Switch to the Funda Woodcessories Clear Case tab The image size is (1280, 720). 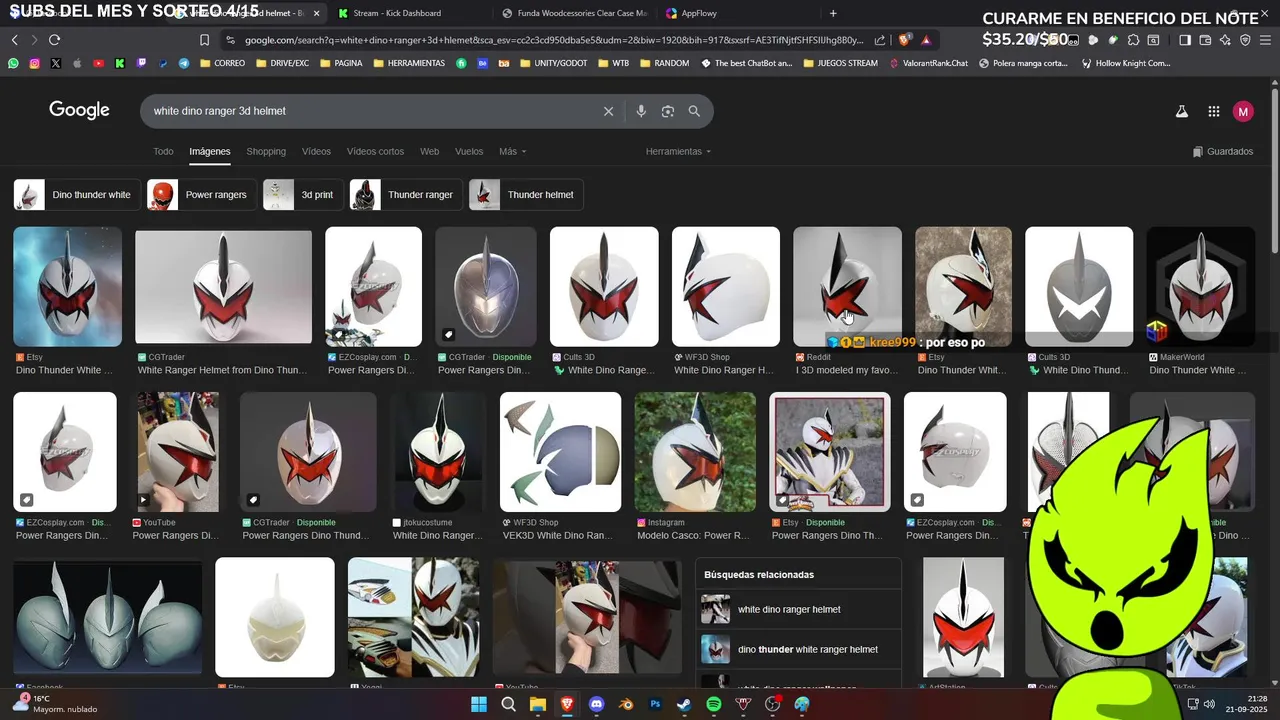point(574,13)
